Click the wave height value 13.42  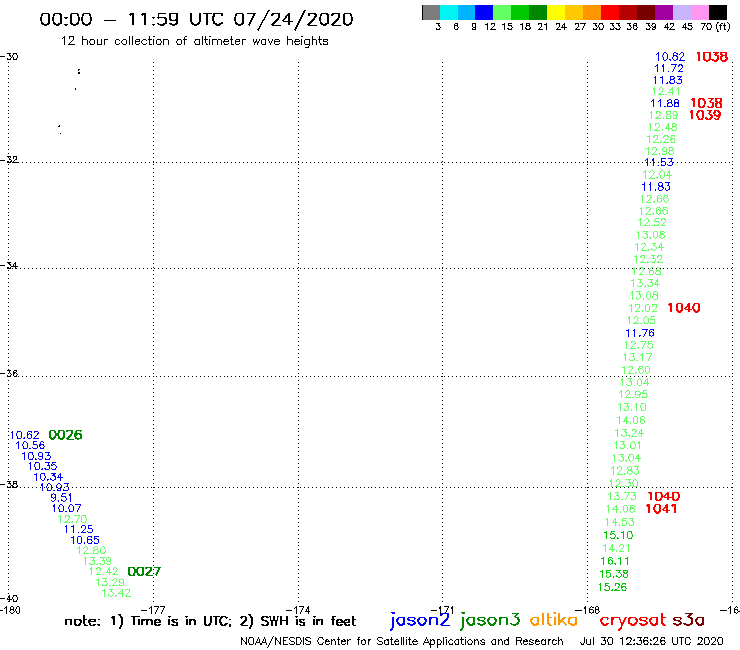coord(116,593)
